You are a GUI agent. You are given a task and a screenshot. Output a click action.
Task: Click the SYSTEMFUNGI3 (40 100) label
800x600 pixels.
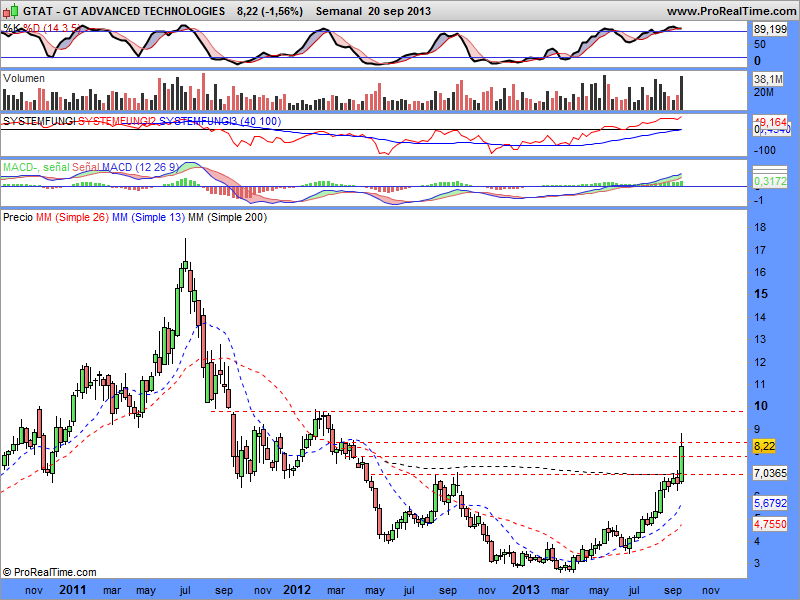[220, 121]
